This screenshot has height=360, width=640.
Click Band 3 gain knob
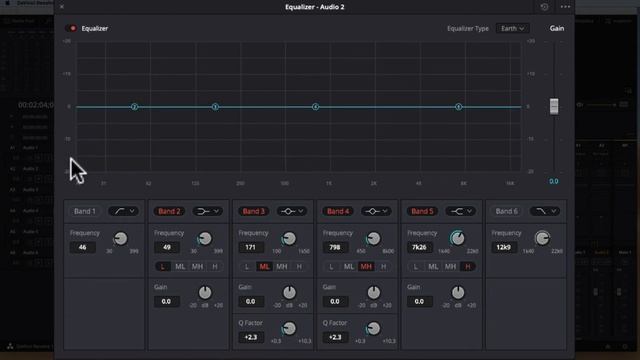[289, 292]
